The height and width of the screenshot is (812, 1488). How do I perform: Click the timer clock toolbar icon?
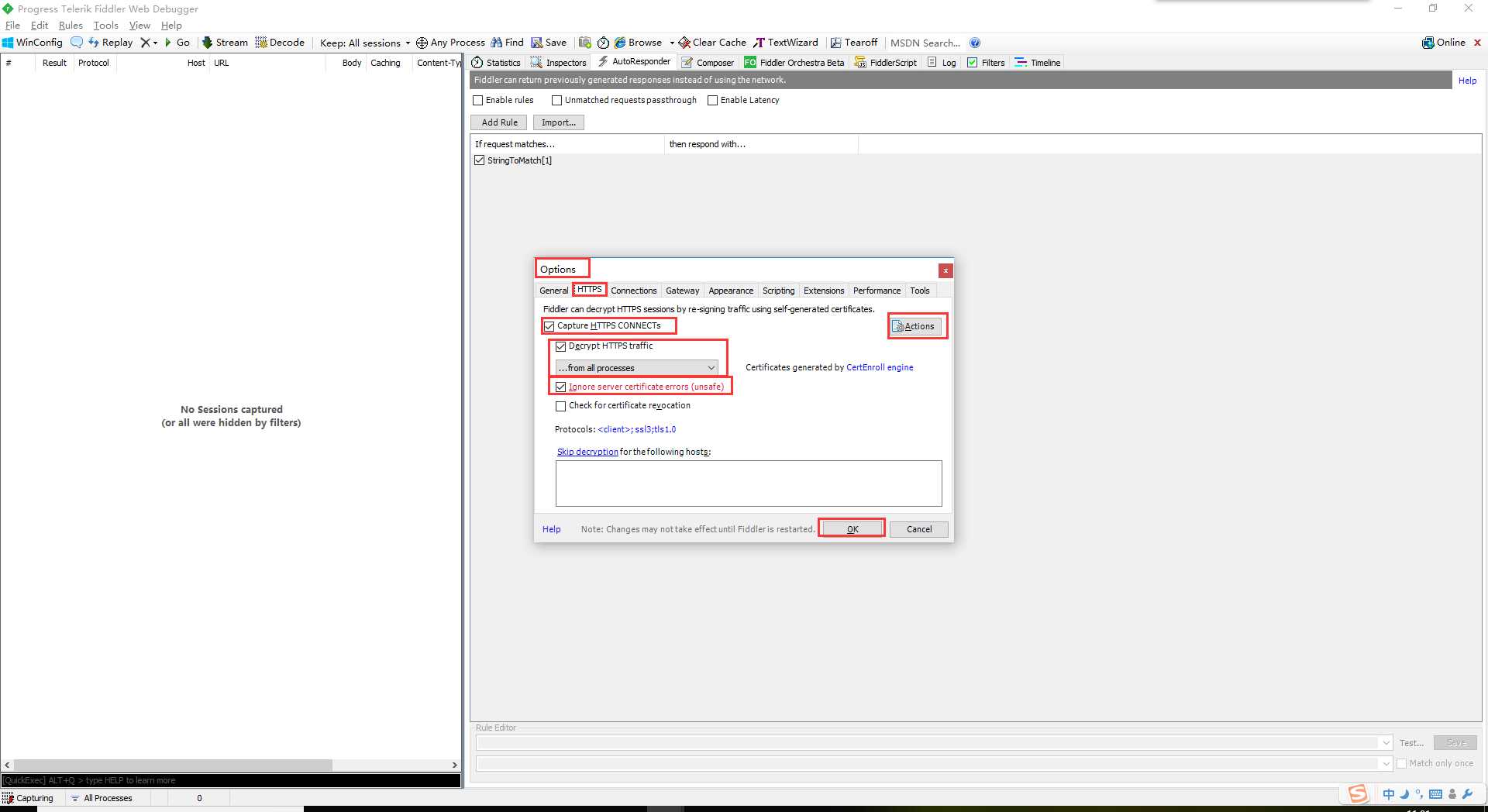click(x=603, y=43)
